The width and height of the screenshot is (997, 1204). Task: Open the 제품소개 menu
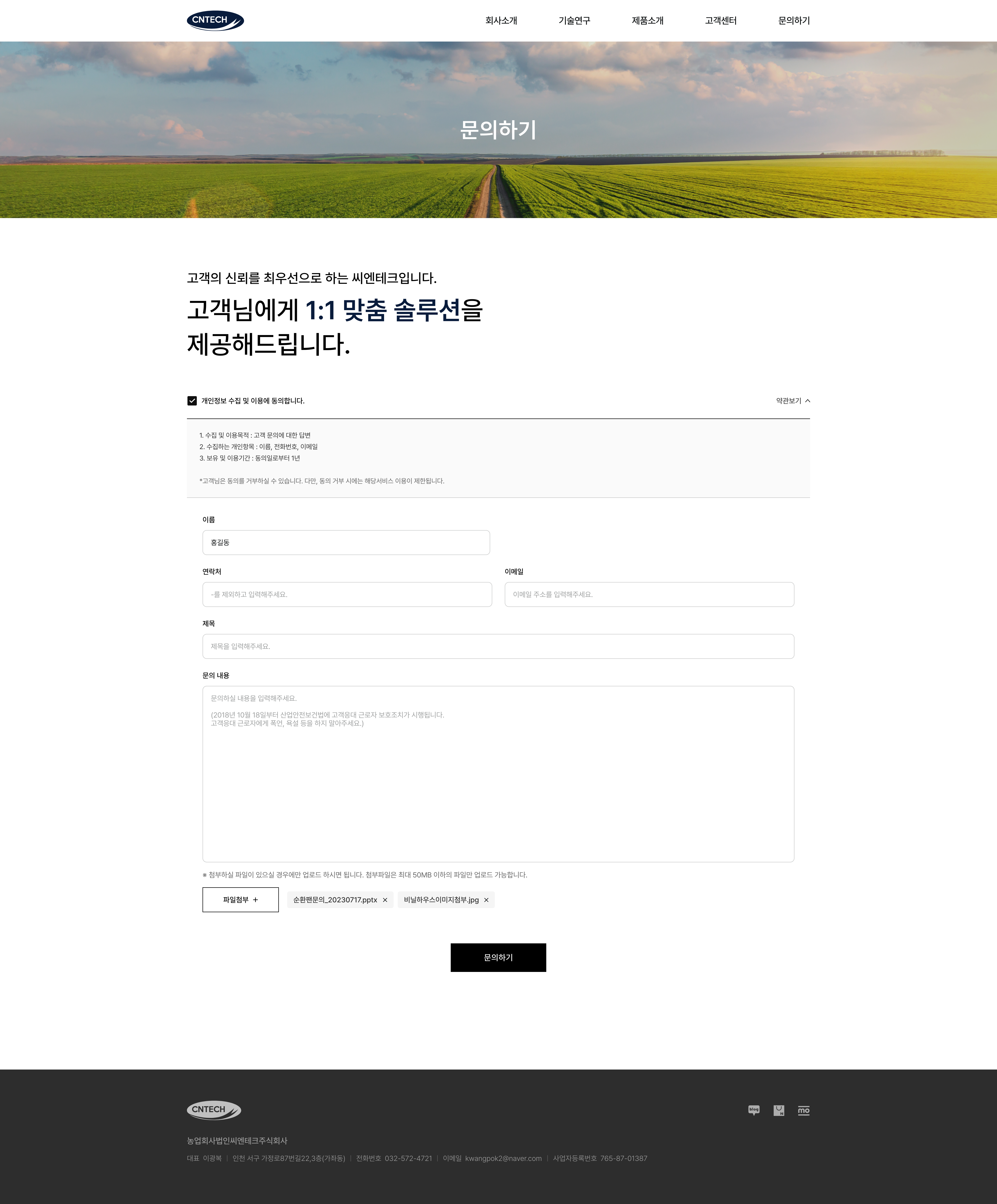(648, 21)
